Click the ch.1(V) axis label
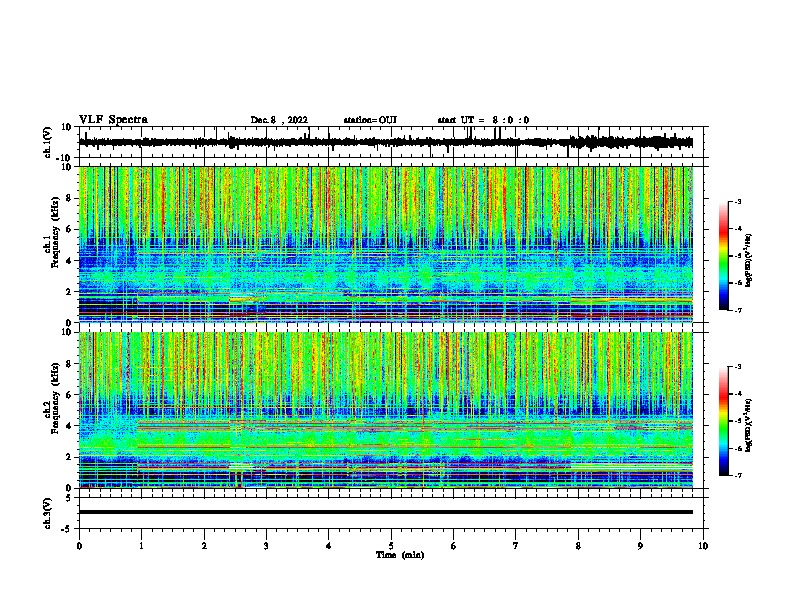 click(x=48, y=142)
